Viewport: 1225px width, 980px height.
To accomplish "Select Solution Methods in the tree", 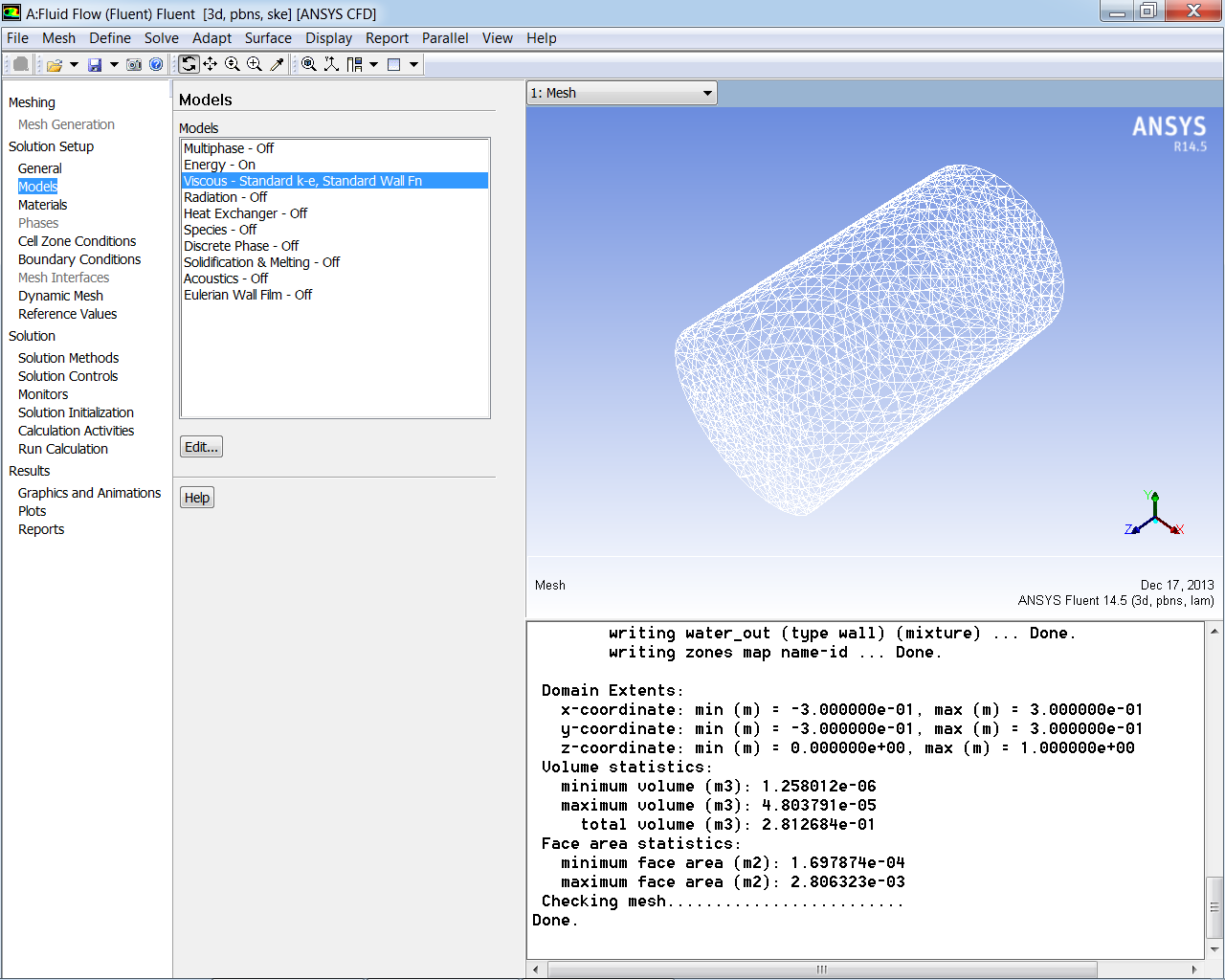I will (68, 358).
